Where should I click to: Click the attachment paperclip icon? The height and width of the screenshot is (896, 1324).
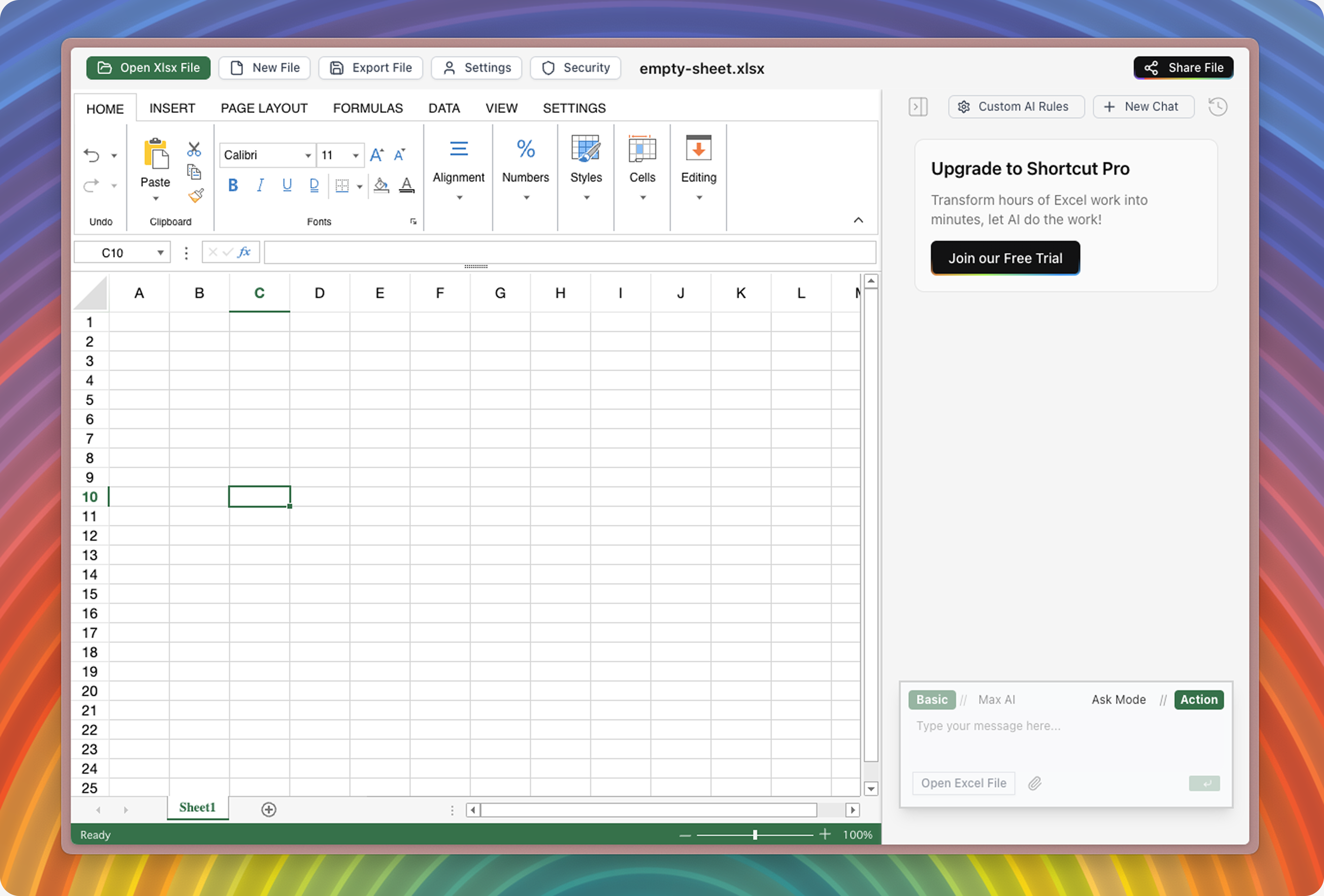point(1034,783)
